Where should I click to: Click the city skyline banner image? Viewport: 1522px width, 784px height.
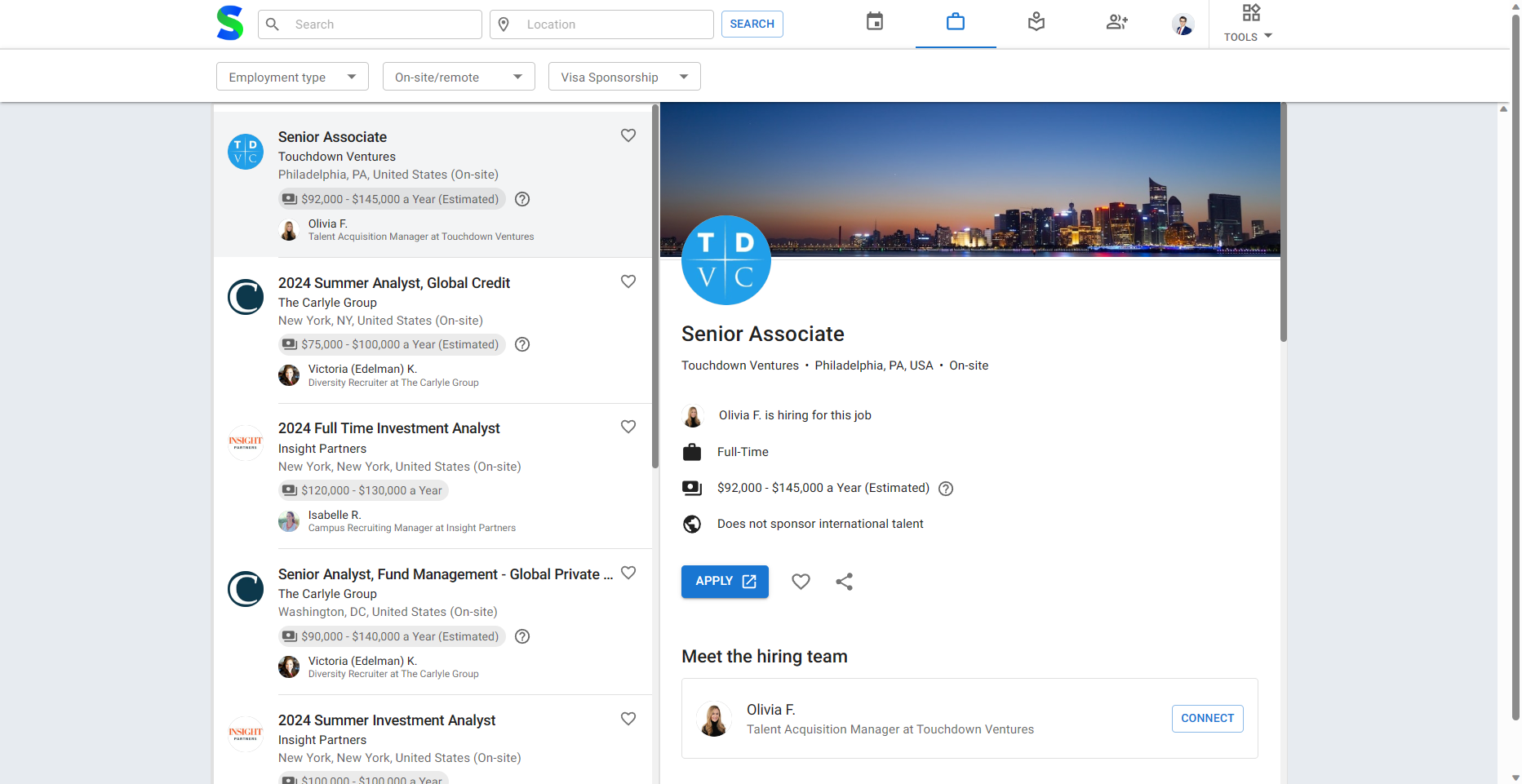(x=970, y=179)
